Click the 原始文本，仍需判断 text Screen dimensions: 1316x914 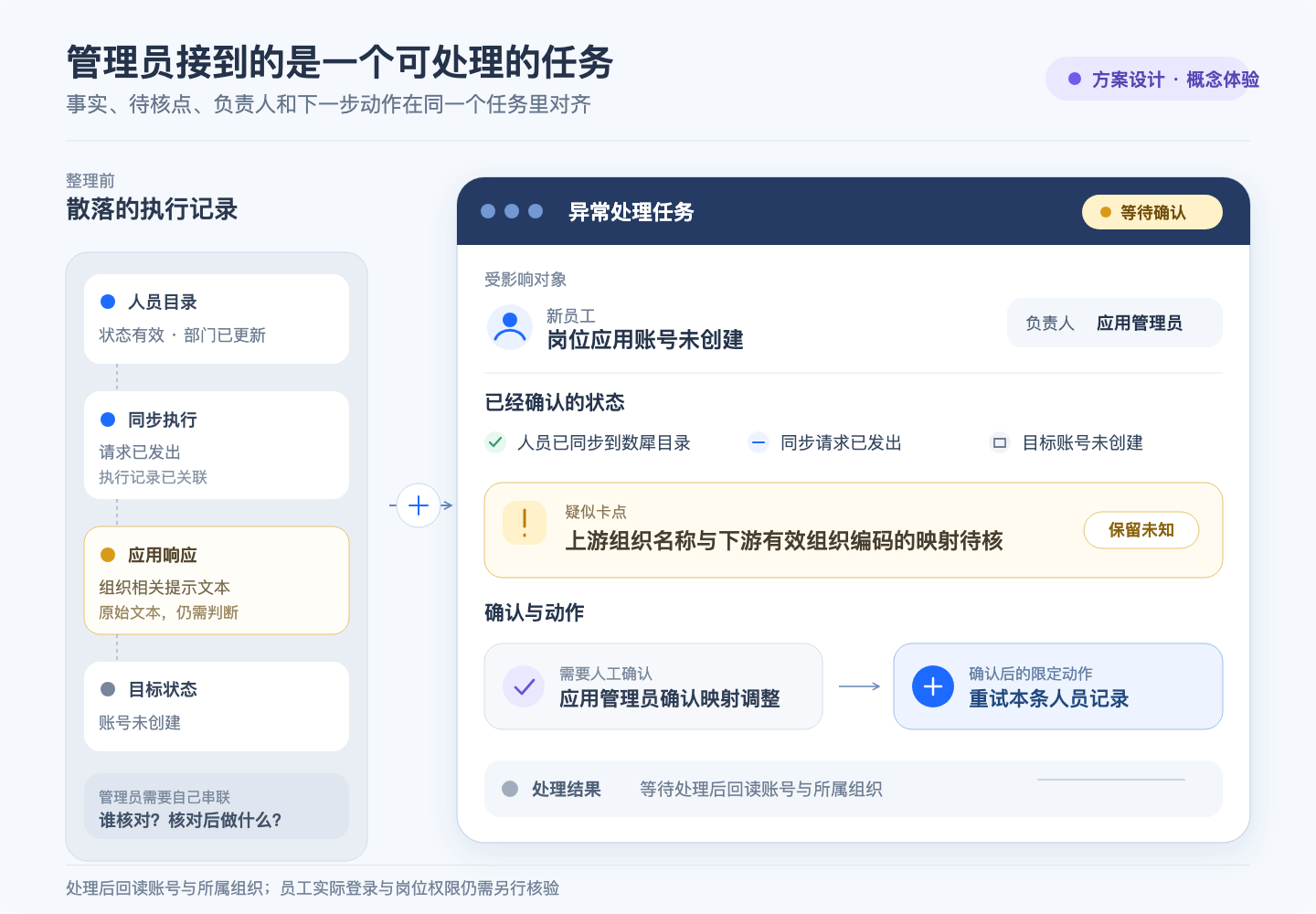(x=168, y=612)
